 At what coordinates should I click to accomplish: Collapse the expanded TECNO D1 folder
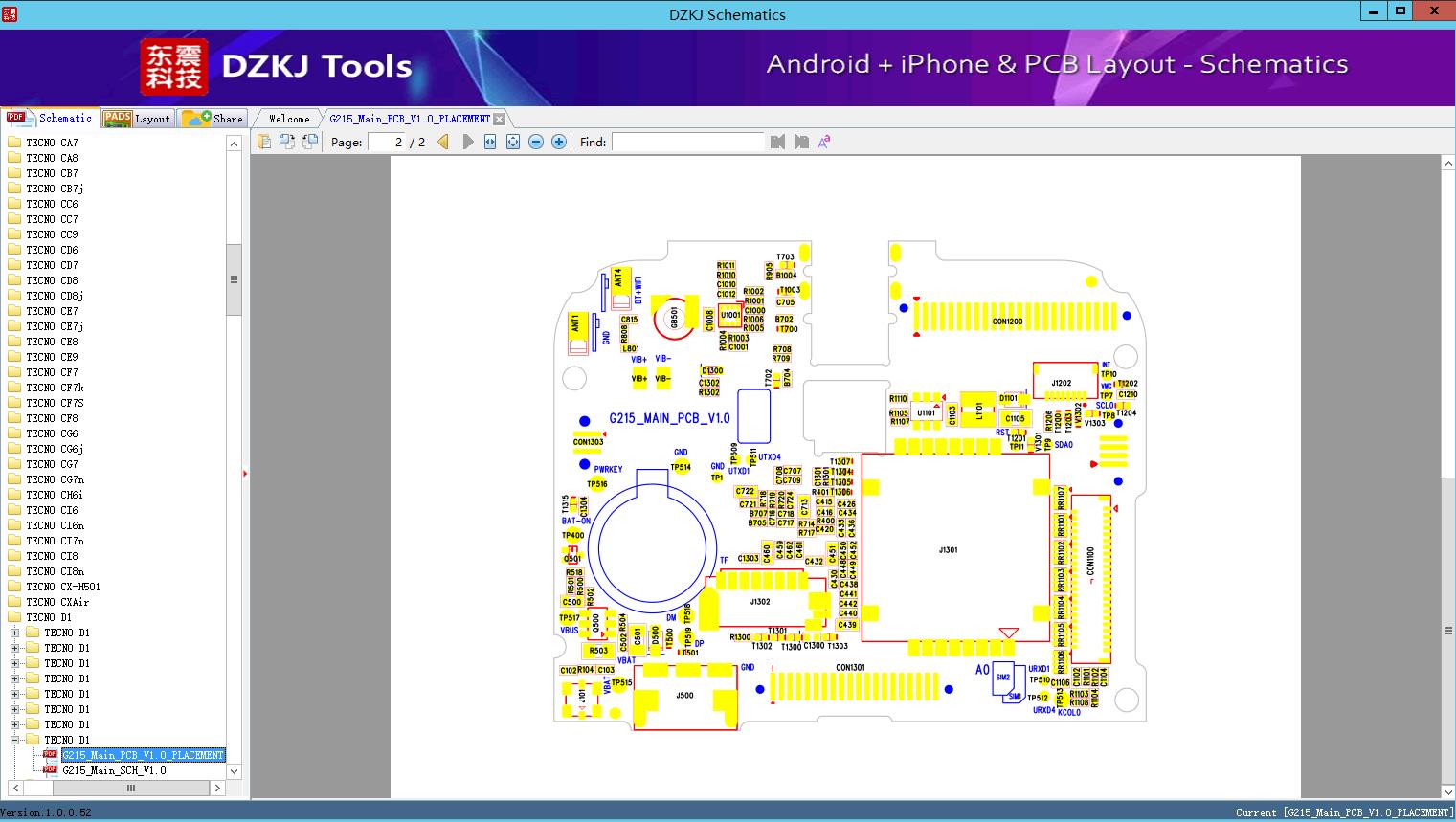point(15,740)
